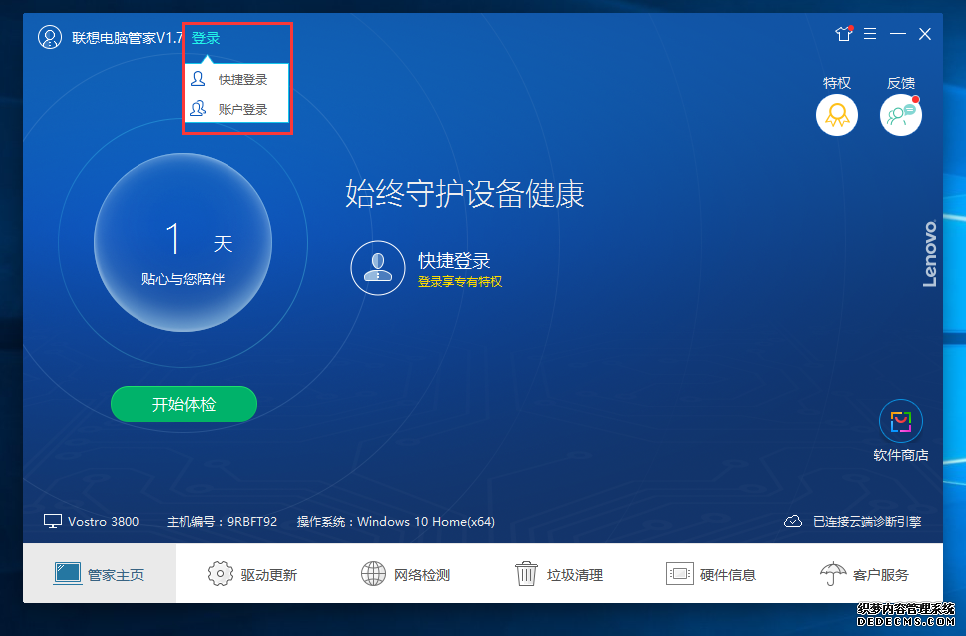Click the 贴心与您陪伴 caption text
The width and height of the screenshot is (966, 636).
[x=183, y=279]
